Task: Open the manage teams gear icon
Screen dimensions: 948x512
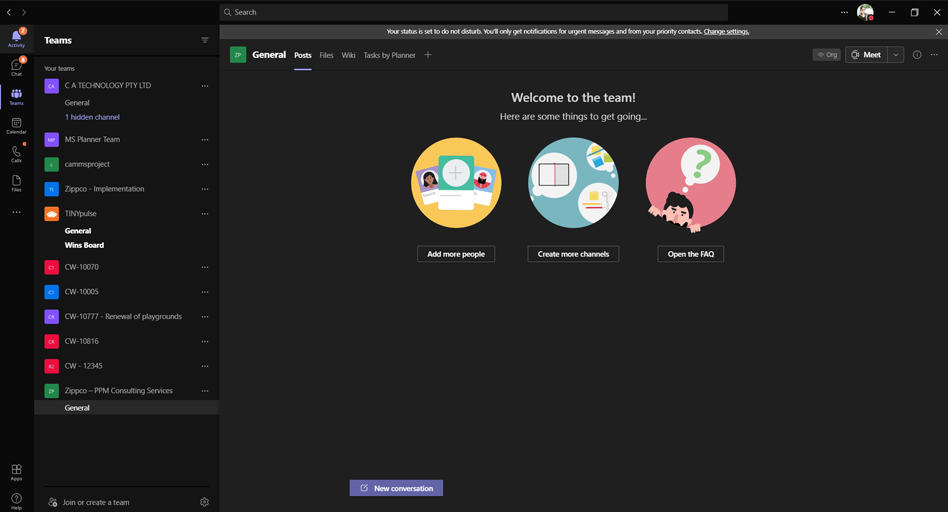Action: pos(204,502)
